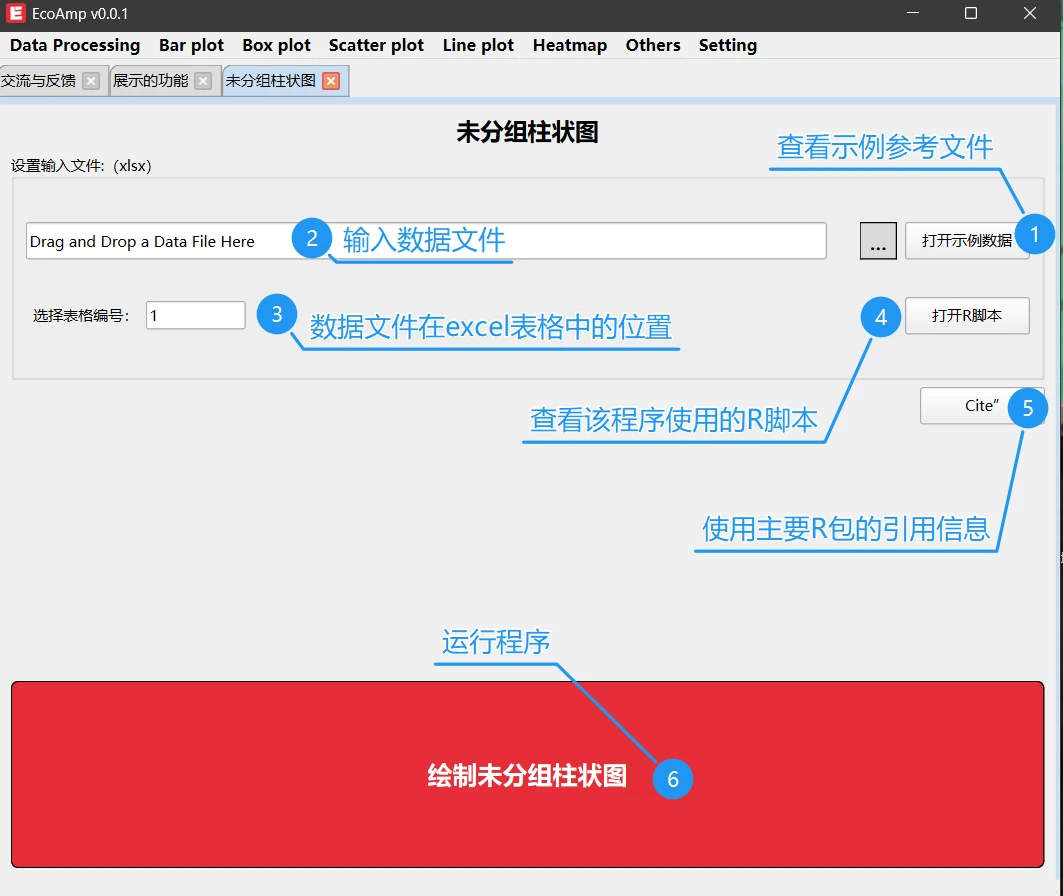Close the 展示的功能 tab
The height and width of the screenshot is (896, 1063).
tap(203, 81)
